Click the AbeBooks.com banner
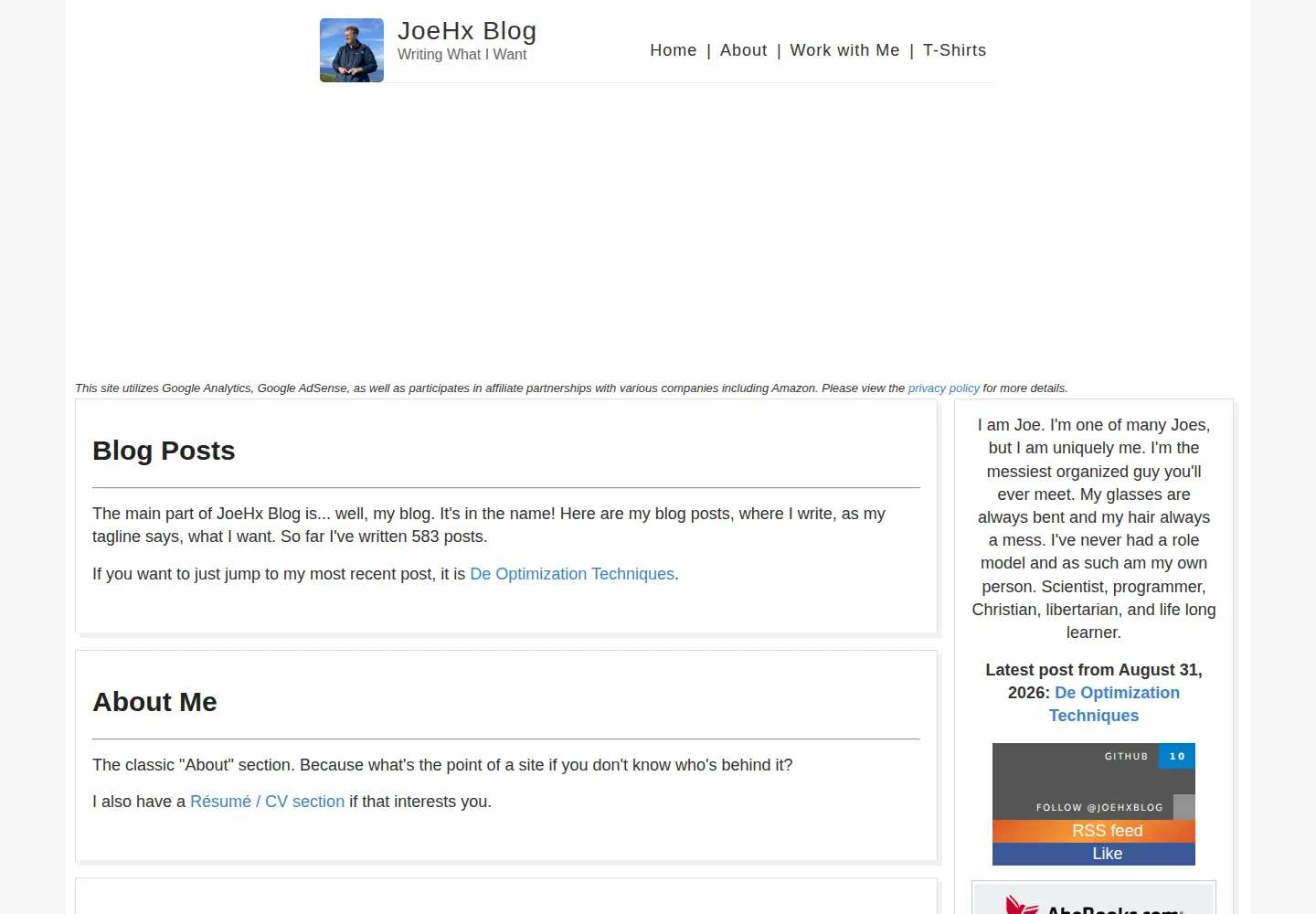 [1094, 898]
